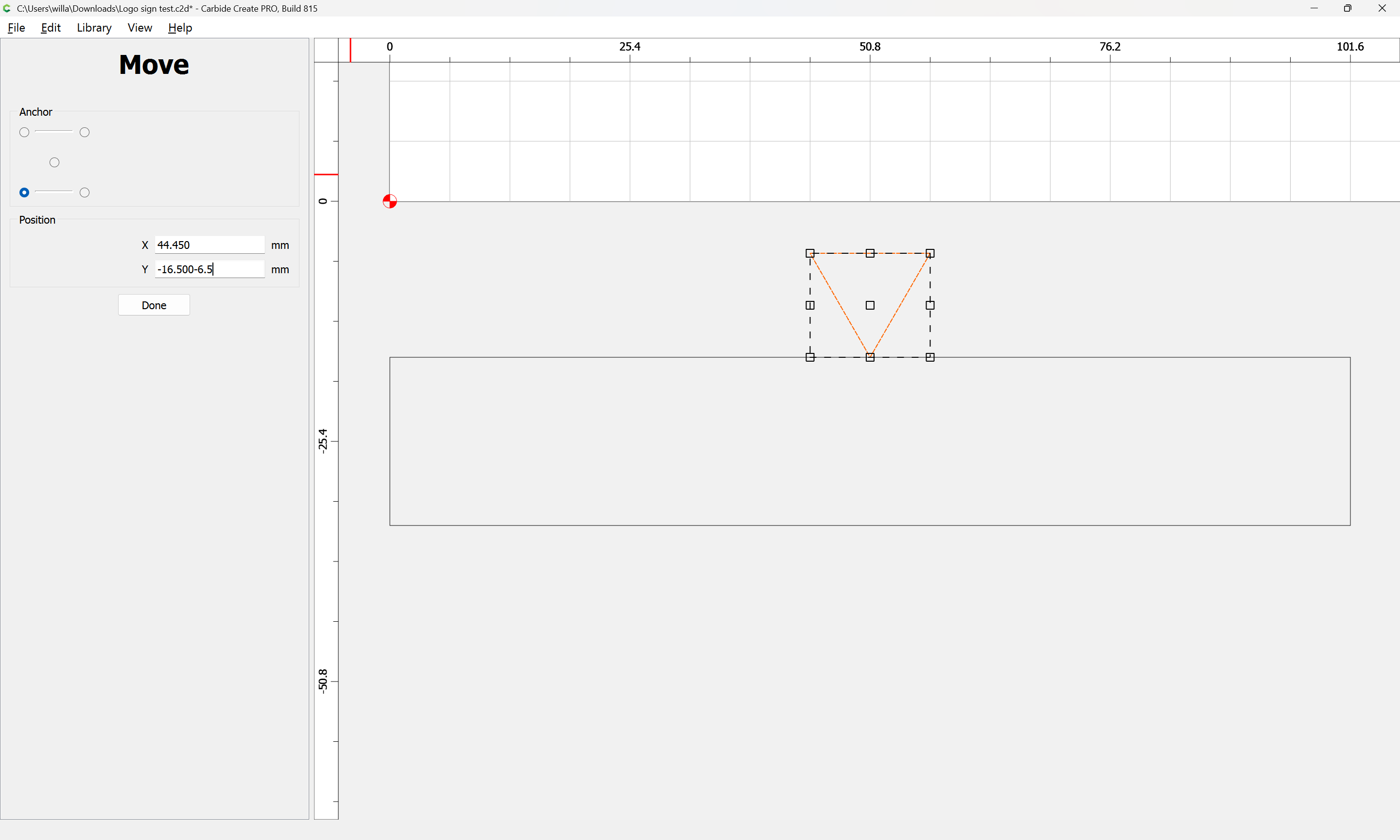Click the top-right selection handle of triangle
The width and height of the screenshot is (1400, 840).
point(930,253)
